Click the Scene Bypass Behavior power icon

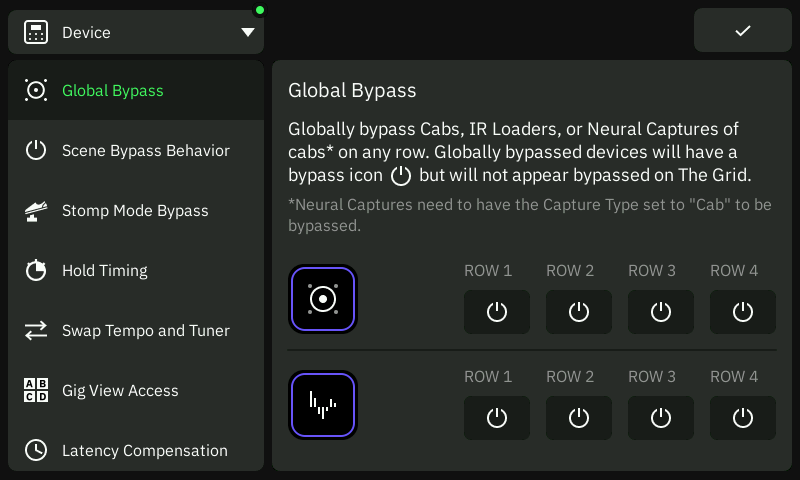pyautogui.click(x=36, y=150)
